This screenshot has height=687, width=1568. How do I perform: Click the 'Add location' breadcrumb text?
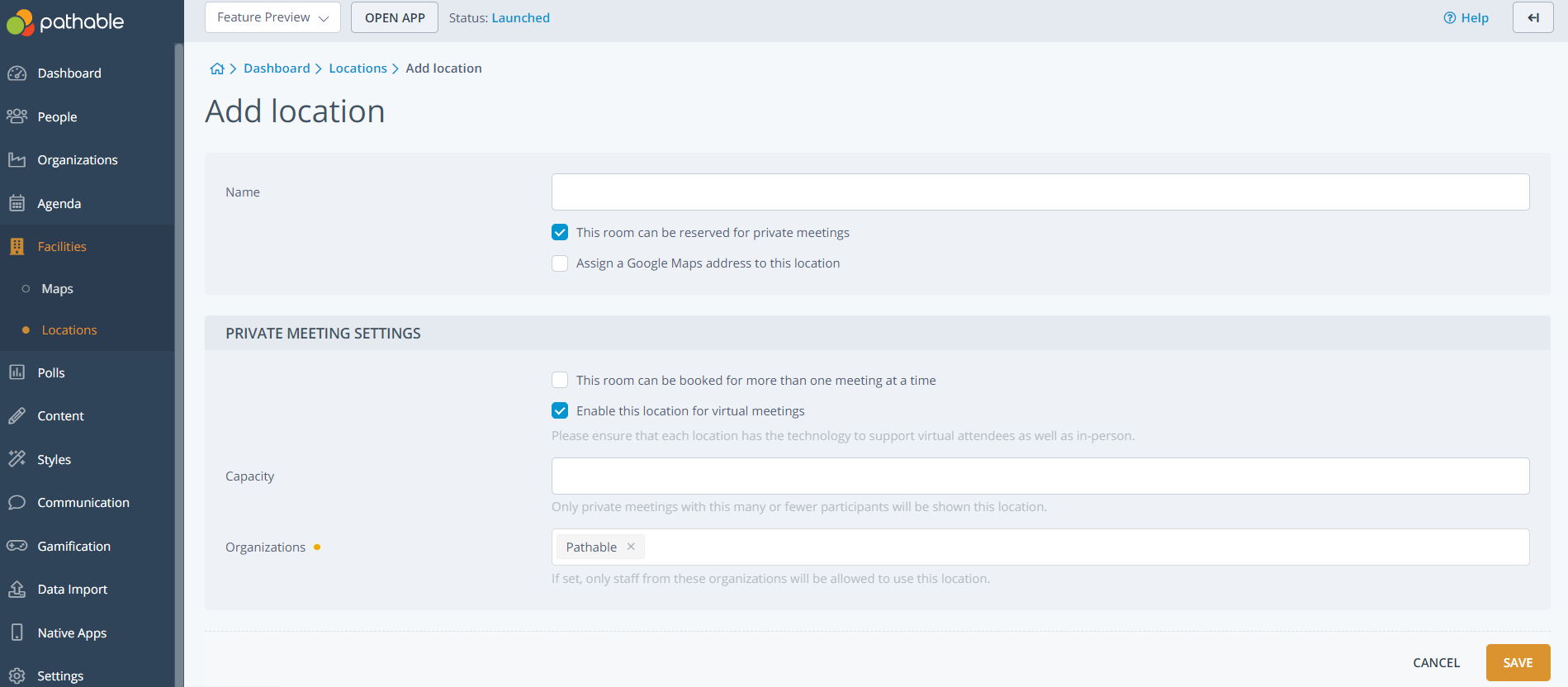[443, 69]
